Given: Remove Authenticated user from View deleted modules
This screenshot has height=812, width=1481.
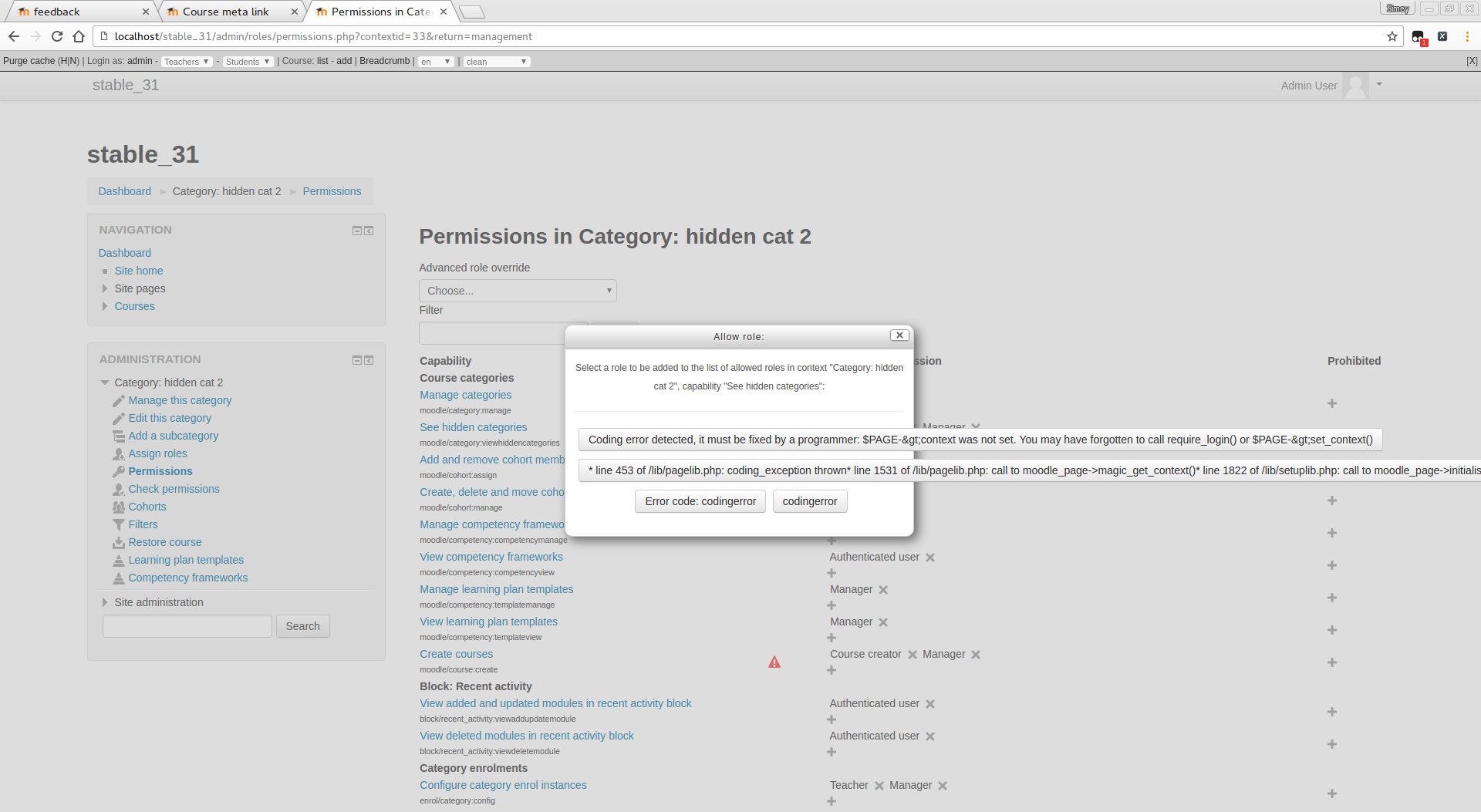Looking at the screenshot, I should tap(930, 736).
